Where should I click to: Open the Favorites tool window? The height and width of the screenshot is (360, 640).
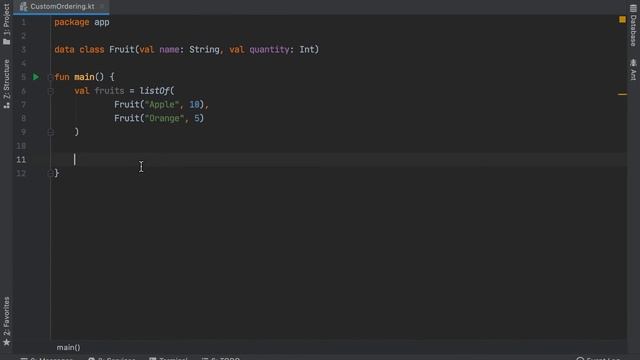7,321
